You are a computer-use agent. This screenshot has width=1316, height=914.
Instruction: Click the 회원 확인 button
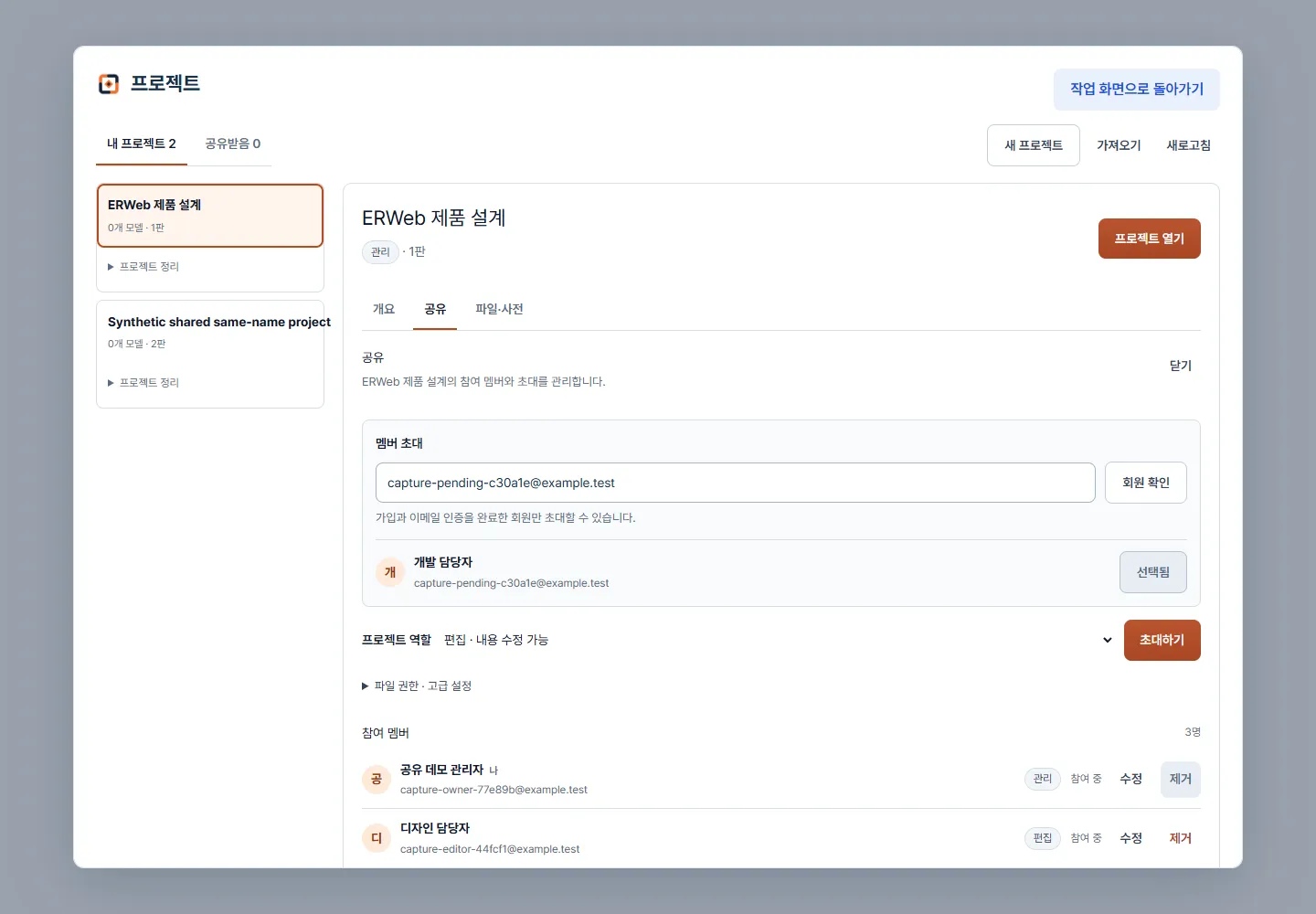[x=1146, y=483]
